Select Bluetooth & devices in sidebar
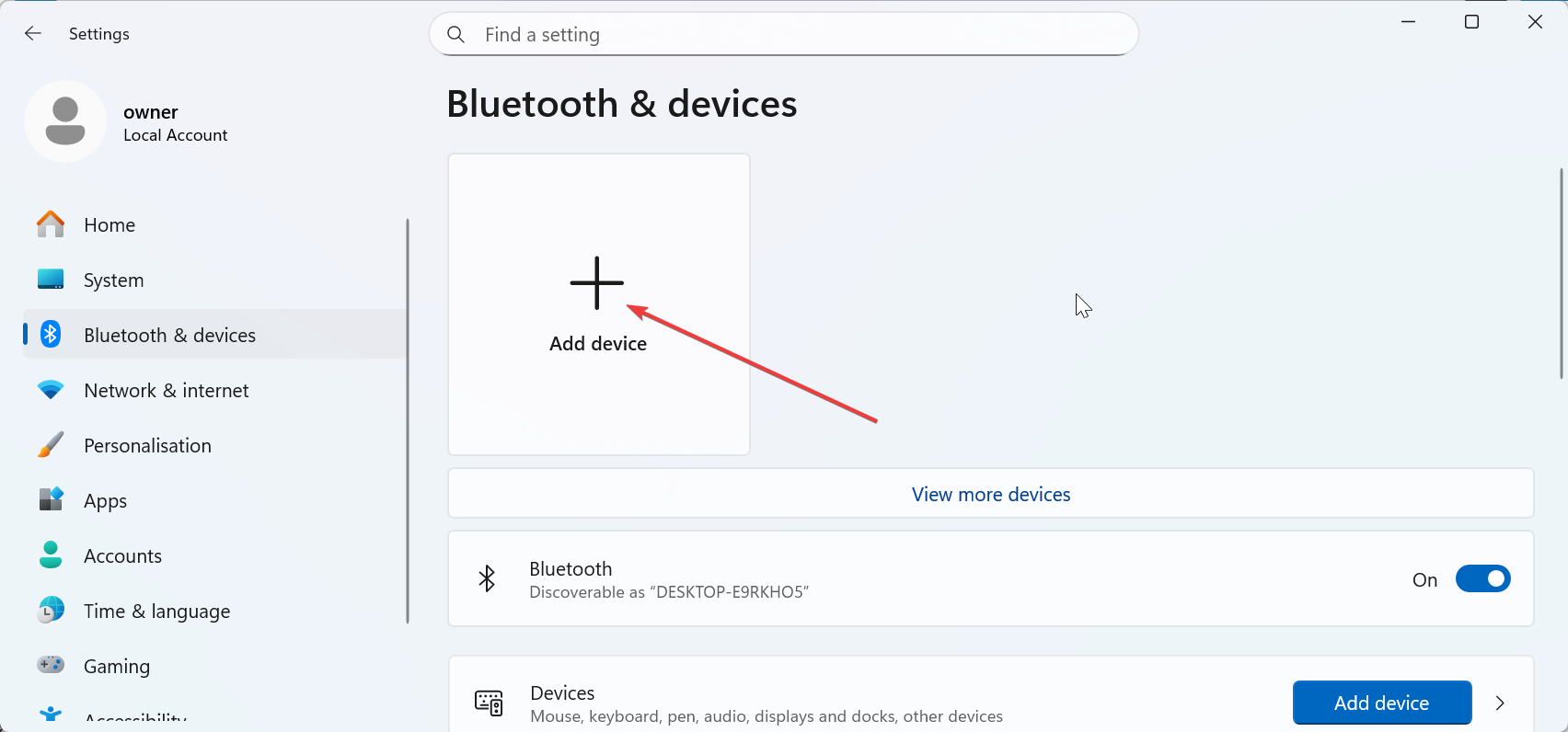 [169, 335]
